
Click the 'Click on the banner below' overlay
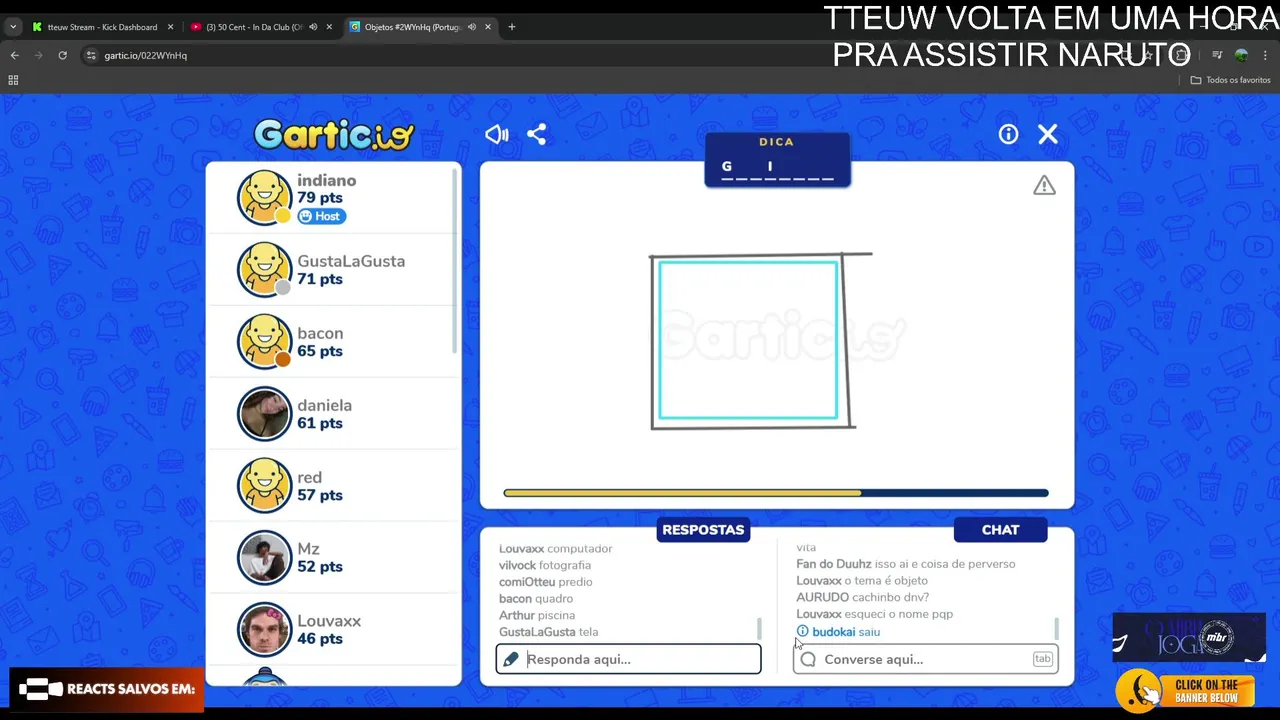click(x=1186, y=690)
